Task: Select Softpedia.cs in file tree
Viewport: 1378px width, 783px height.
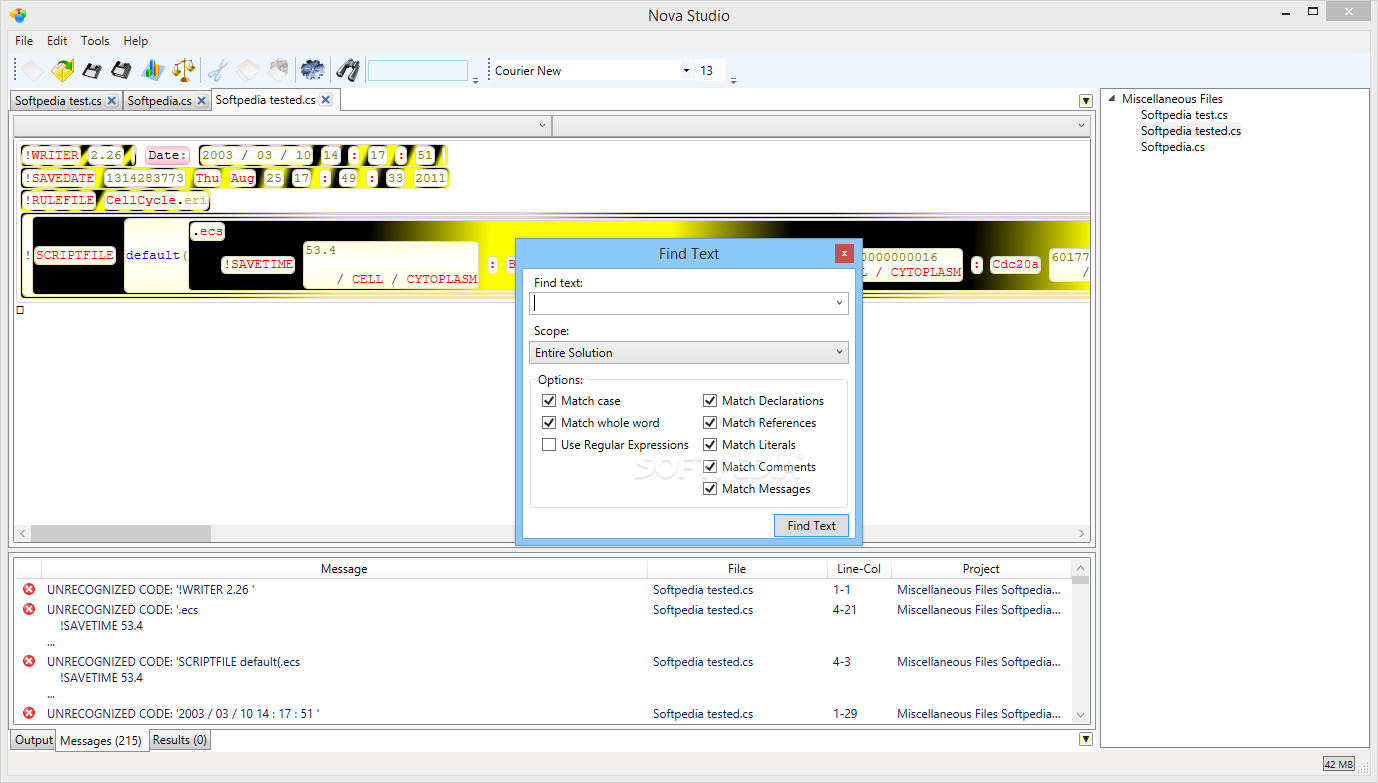Action: 1173,147
